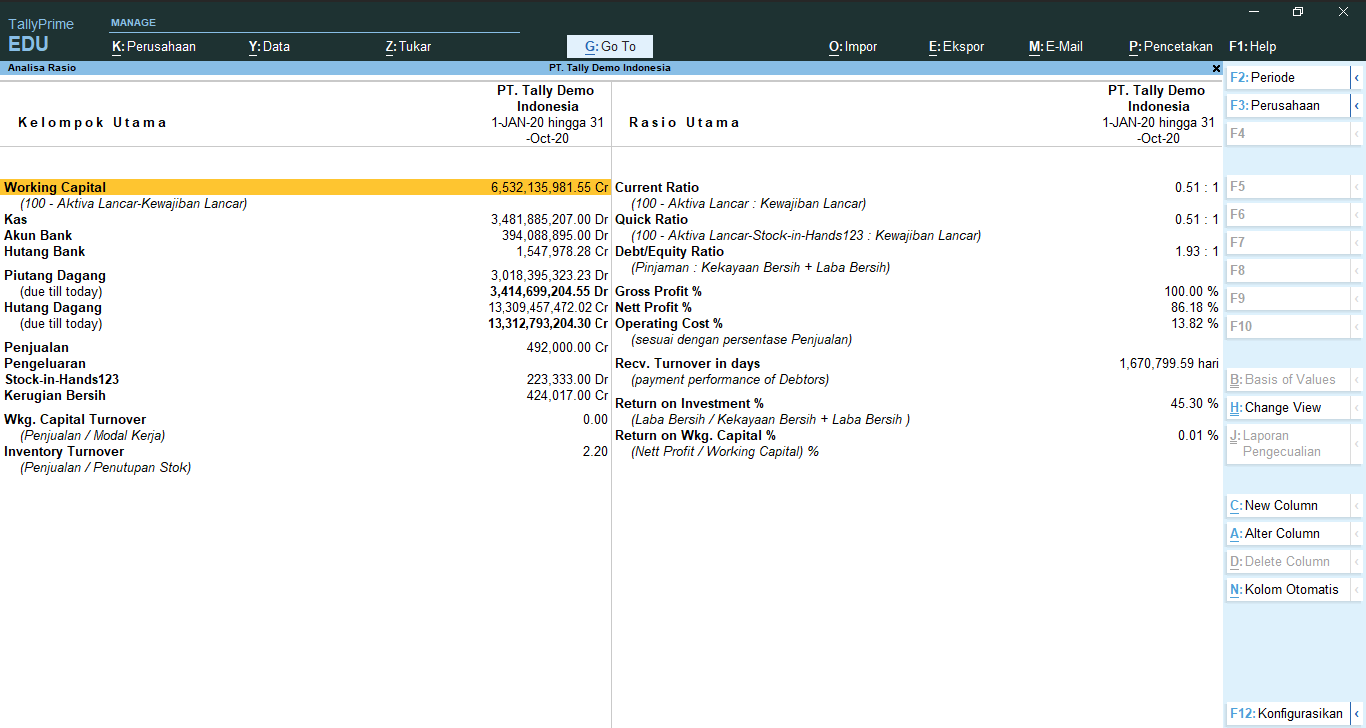
Task: Open the Data menu
Action: pos(269,46)
